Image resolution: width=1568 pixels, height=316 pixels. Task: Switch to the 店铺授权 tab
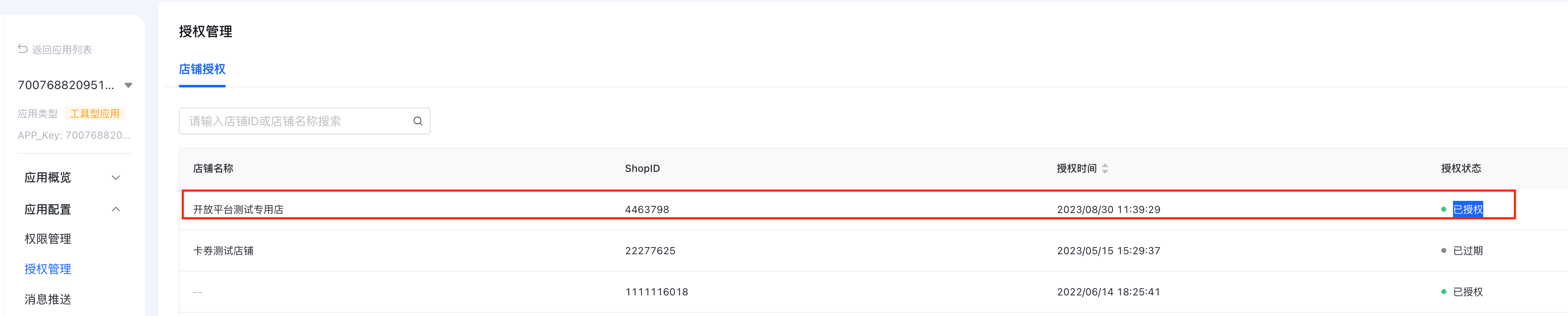(202, 69)
